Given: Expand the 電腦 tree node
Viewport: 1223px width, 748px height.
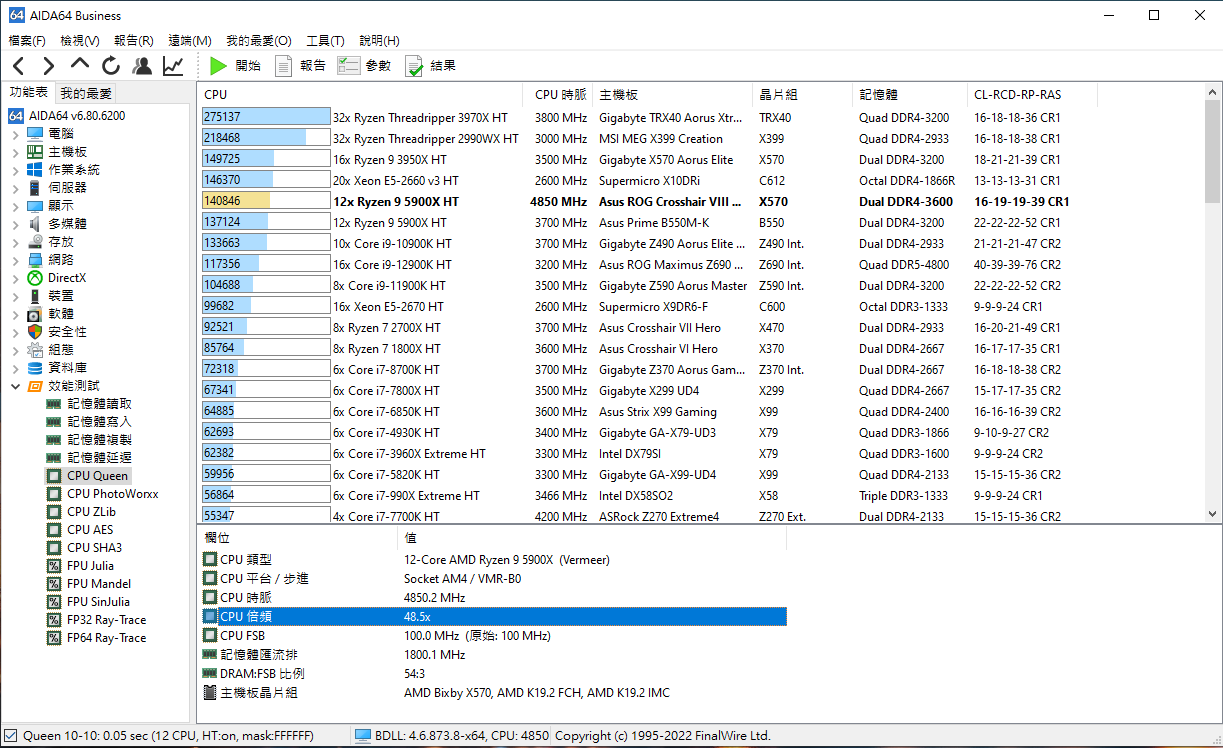Looking at the screenshot, I should coord(16,134).
